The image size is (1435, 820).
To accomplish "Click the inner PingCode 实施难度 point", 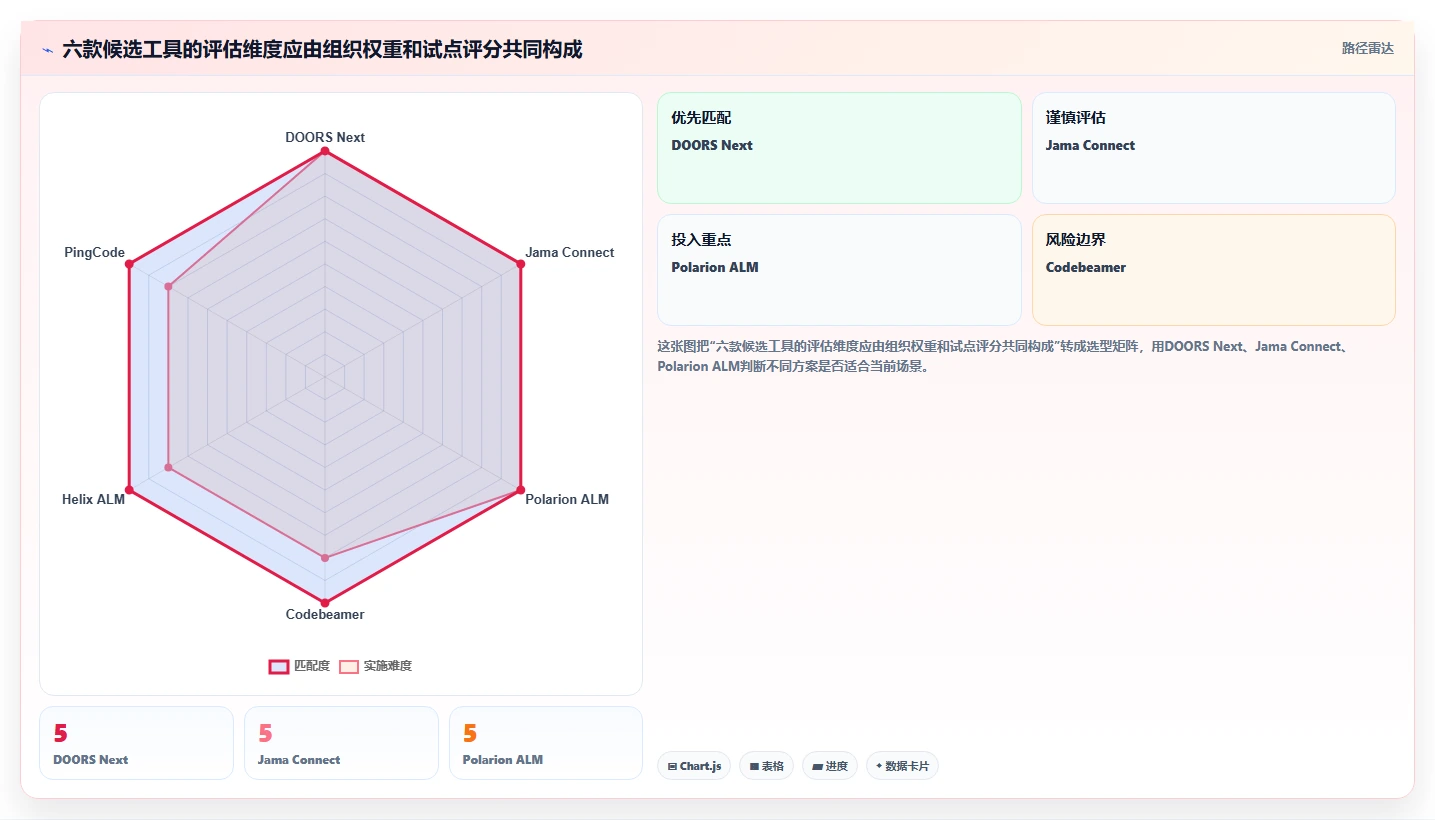I will pyautogui.click(x=168, y=287).
